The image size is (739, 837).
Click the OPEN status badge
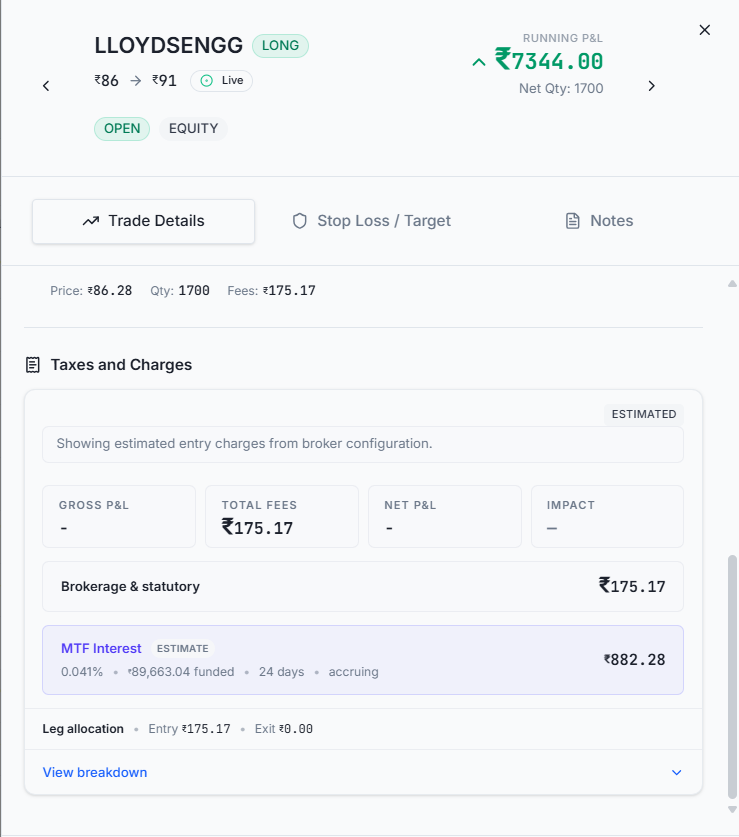(122, 129)
